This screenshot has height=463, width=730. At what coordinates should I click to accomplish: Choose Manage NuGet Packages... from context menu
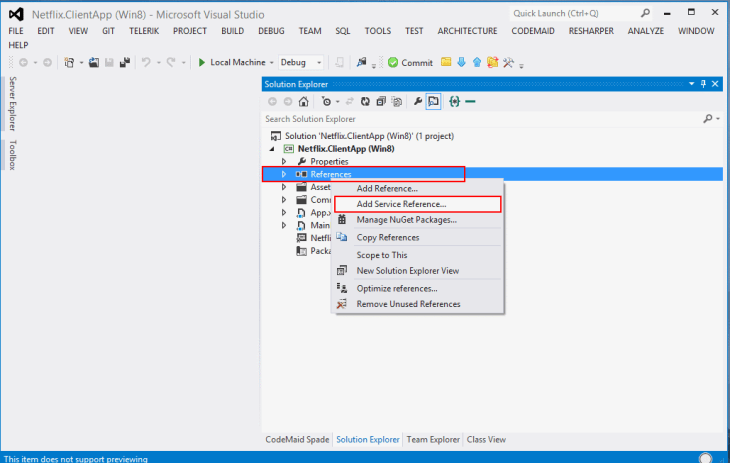point(418,219)
